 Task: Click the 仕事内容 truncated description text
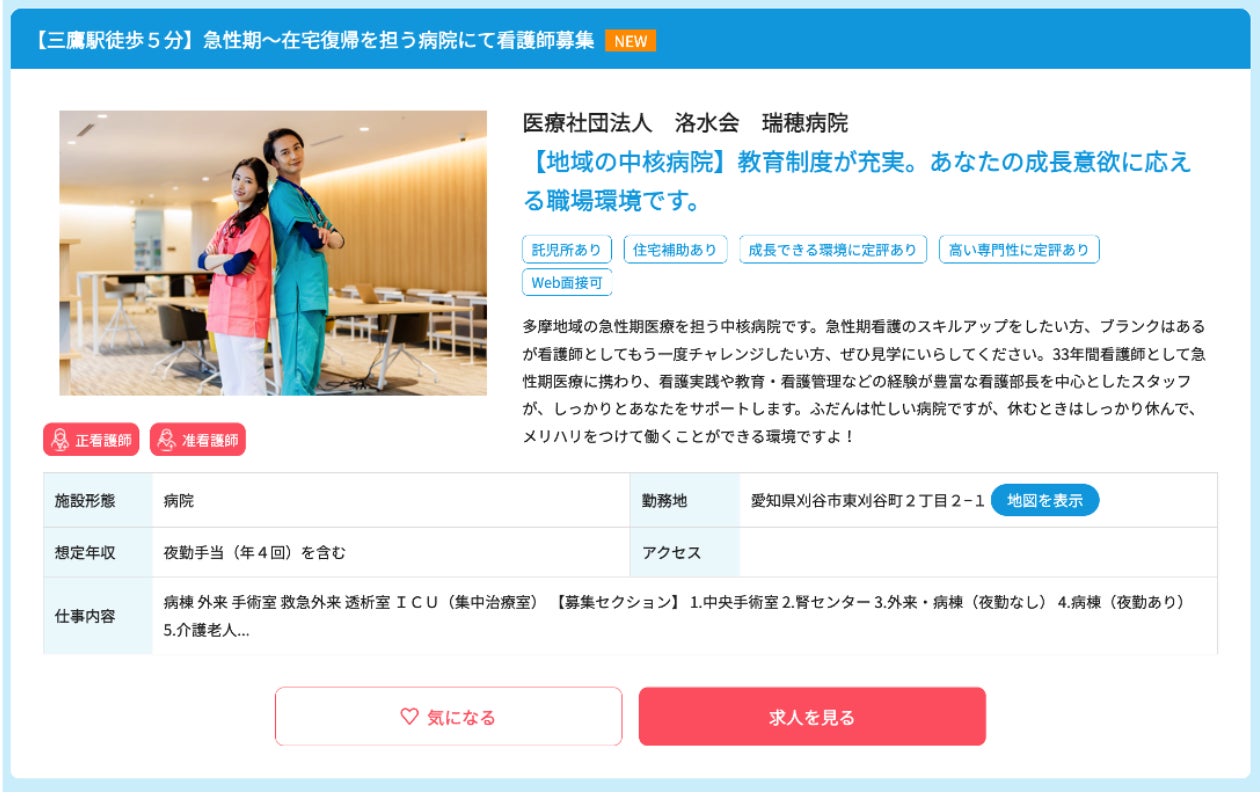tap(674, 616)
